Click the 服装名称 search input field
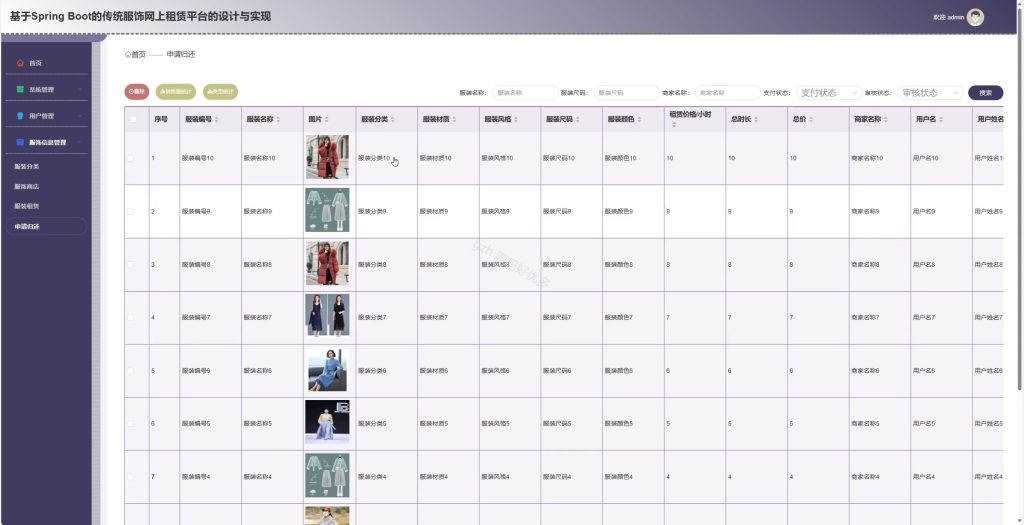This screenshot has width=1024, height=525. tap(526, 93)
